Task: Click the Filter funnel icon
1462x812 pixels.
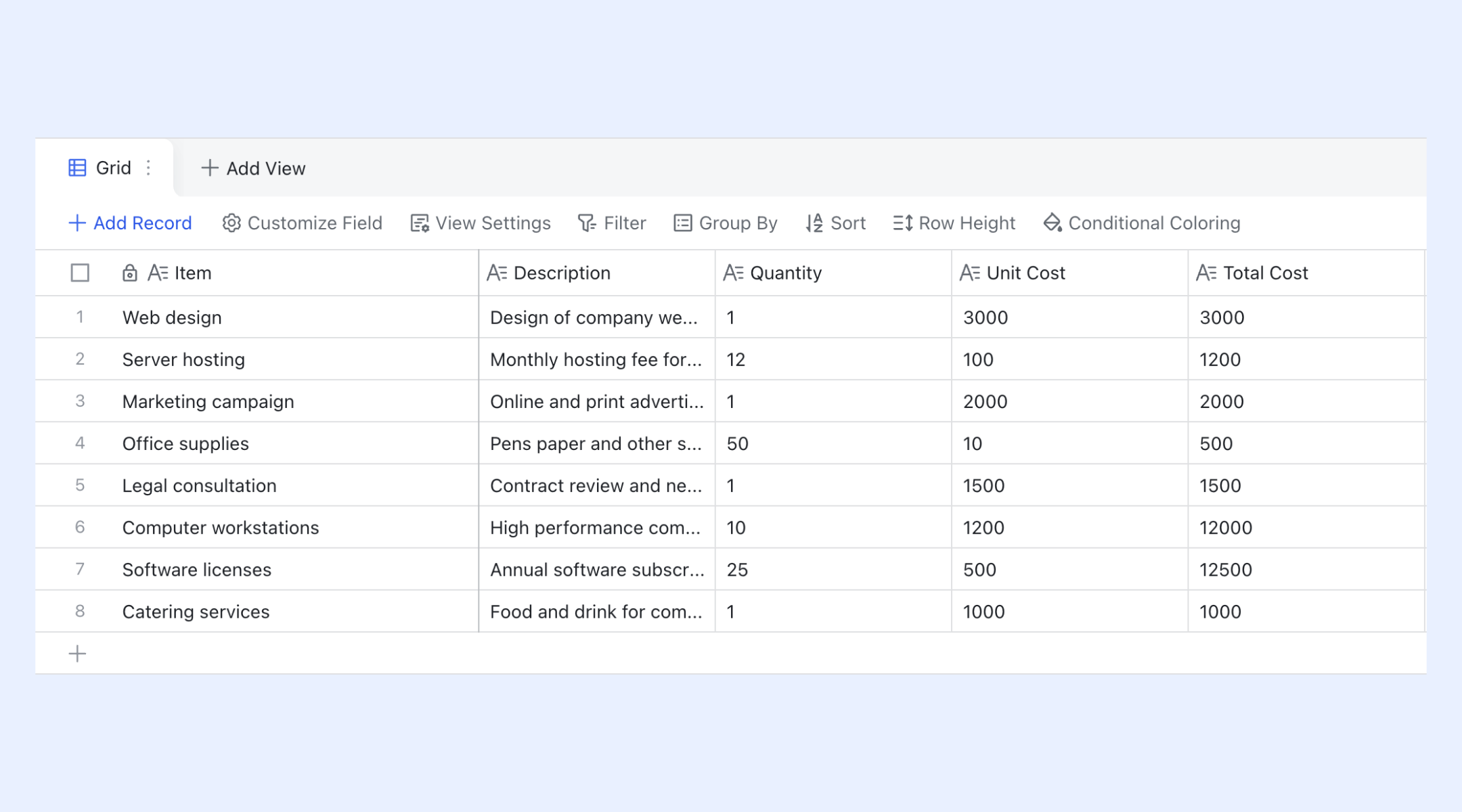Action: click(586, 223)
